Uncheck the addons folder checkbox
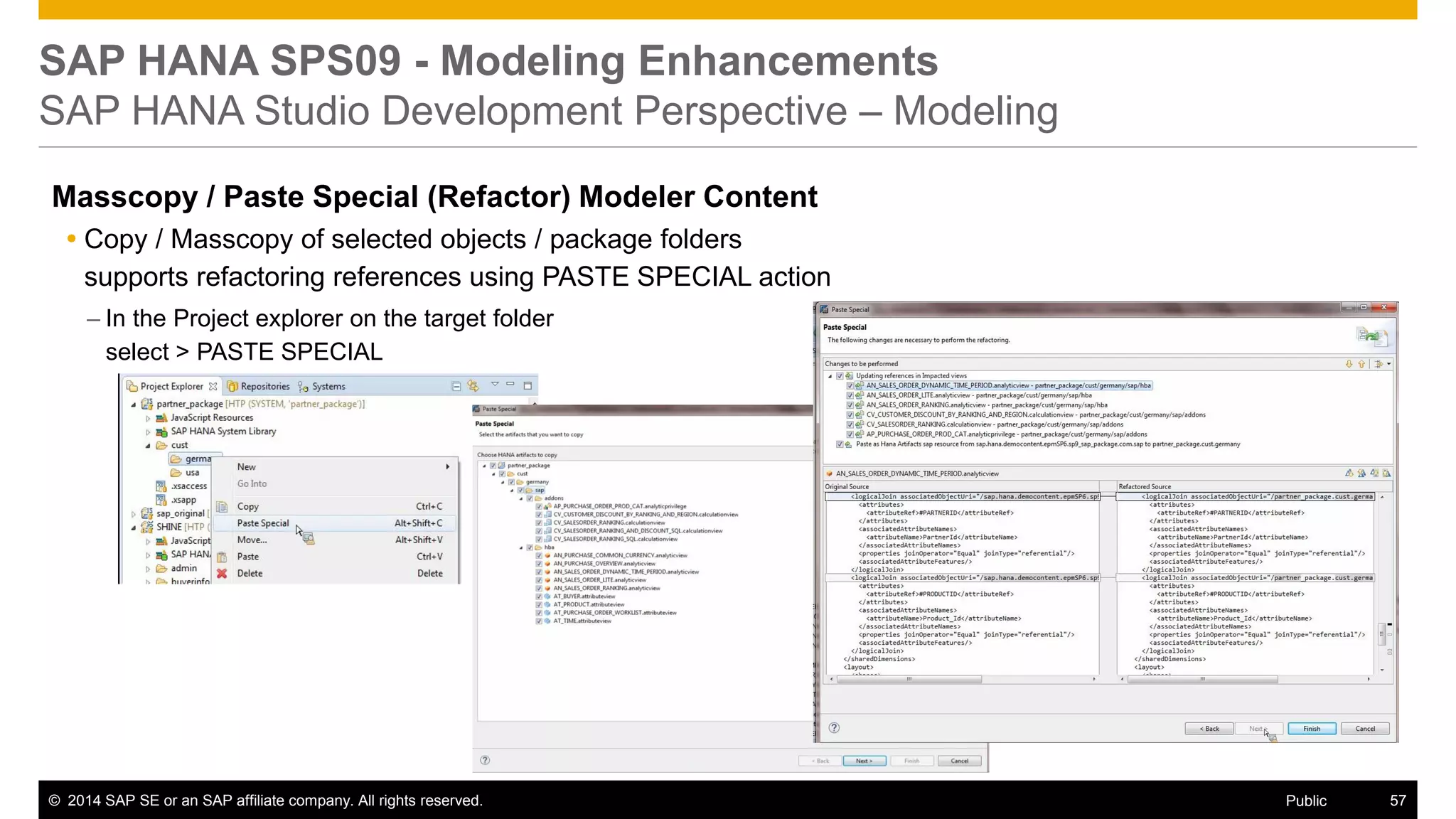This screenshot has height=819, width=1456. point(530,498)
